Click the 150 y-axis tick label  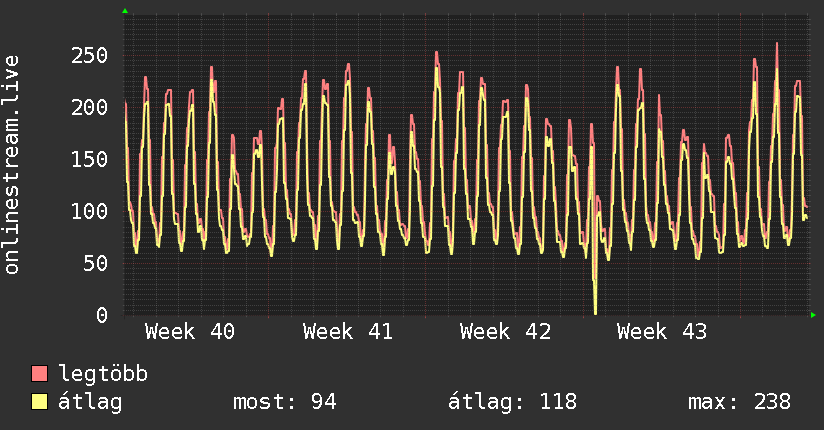click(x=89, y=159)
